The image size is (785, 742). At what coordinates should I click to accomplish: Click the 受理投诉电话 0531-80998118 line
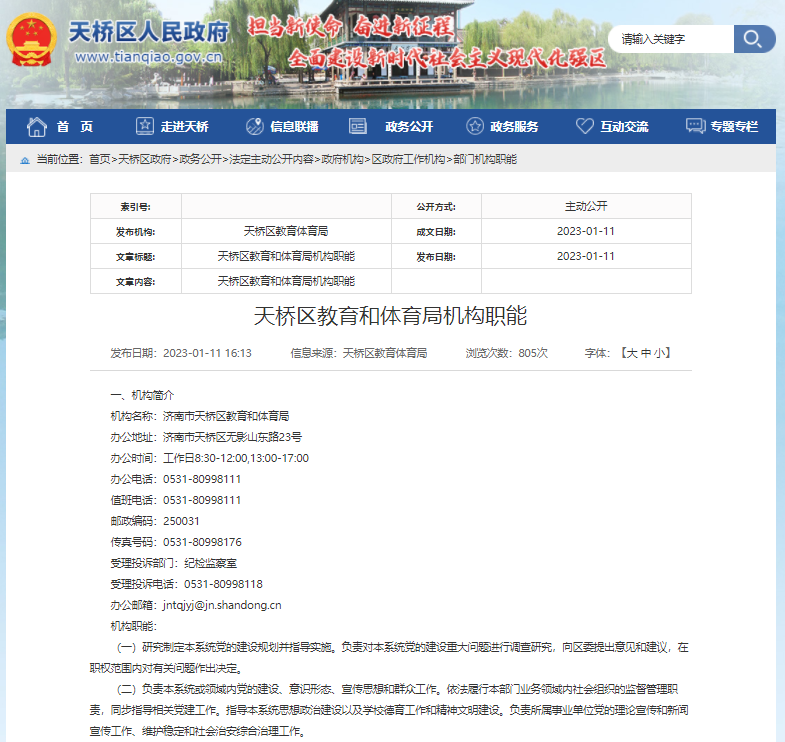click(x=186, y=584)
